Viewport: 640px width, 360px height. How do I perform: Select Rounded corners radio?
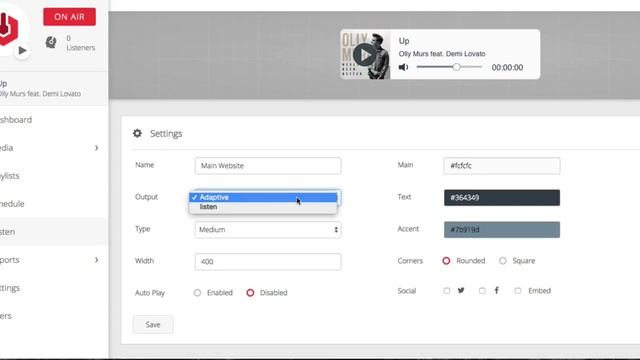(x=446, y=260)
